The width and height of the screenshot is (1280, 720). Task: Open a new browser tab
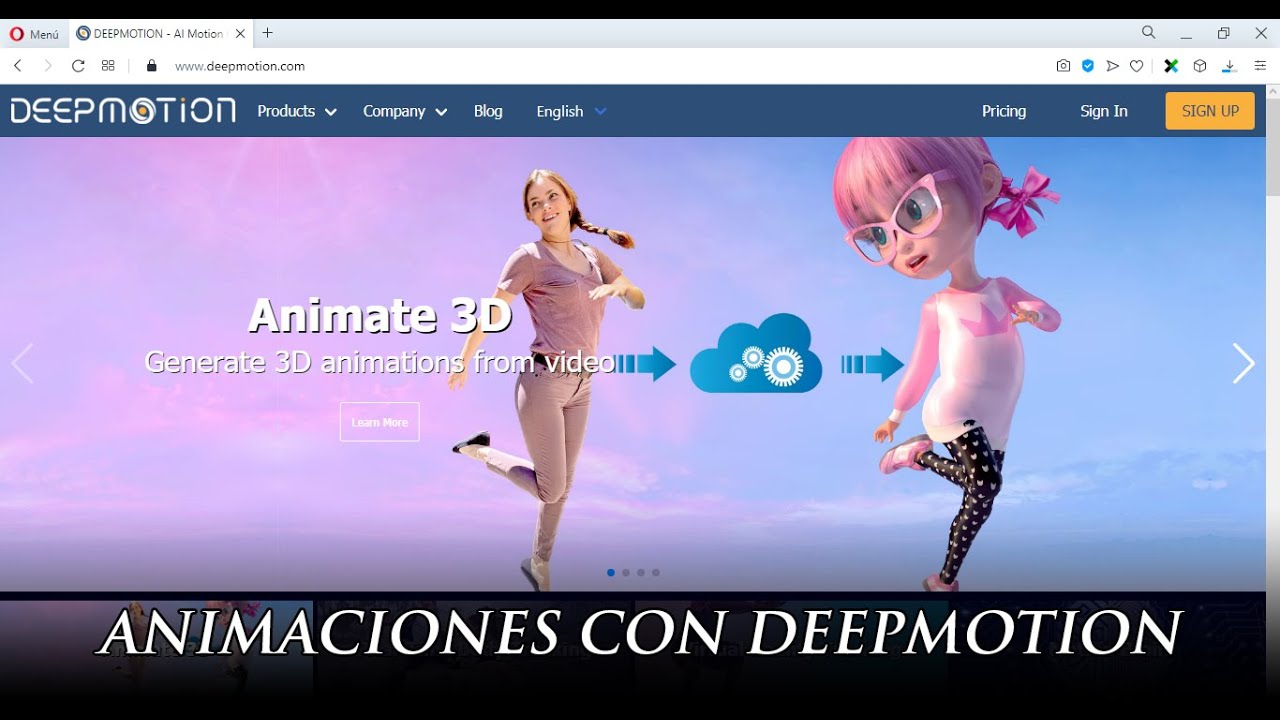[x=267, y=33]
